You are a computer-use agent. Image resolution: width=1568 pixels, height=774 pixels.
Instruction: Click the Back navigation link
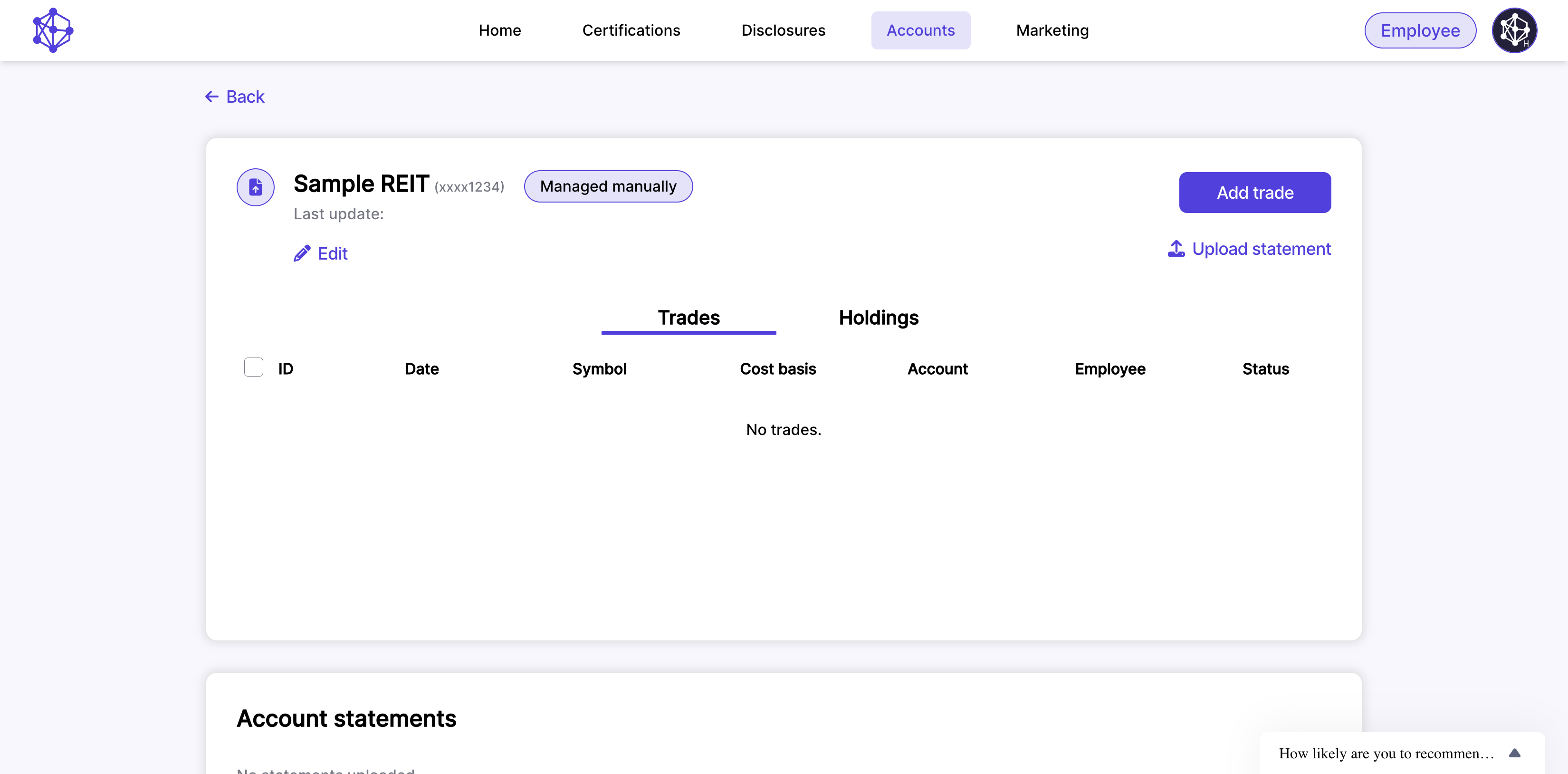pyautogui.click(x=235, y=96)
